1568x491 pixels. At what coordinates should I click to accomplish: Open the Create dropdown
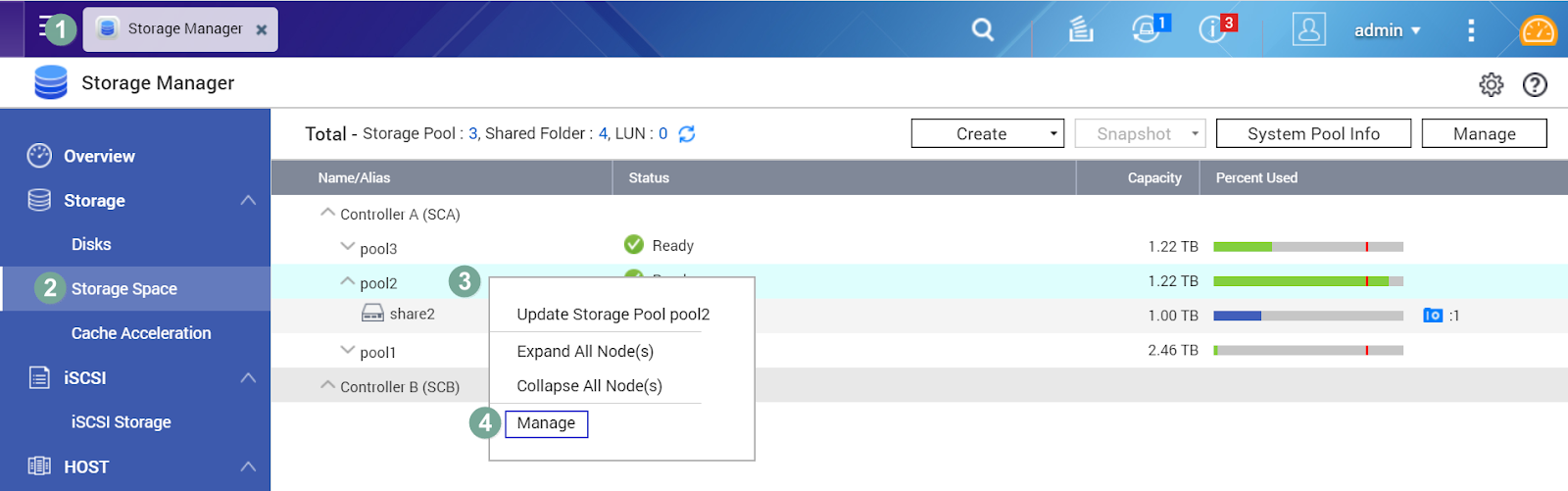click(x=987, y=134)
